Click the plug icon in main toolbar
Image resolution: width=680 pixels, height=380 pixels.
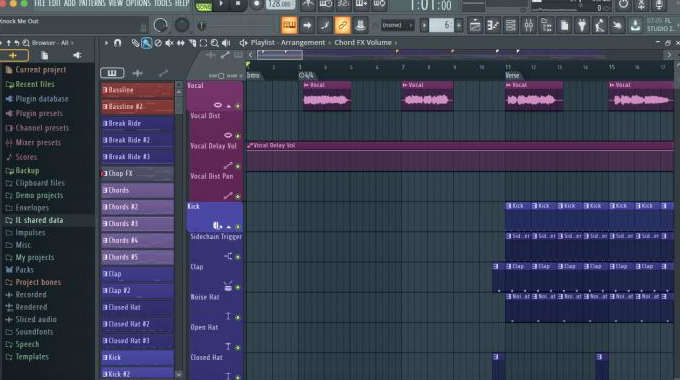(582, 26)
